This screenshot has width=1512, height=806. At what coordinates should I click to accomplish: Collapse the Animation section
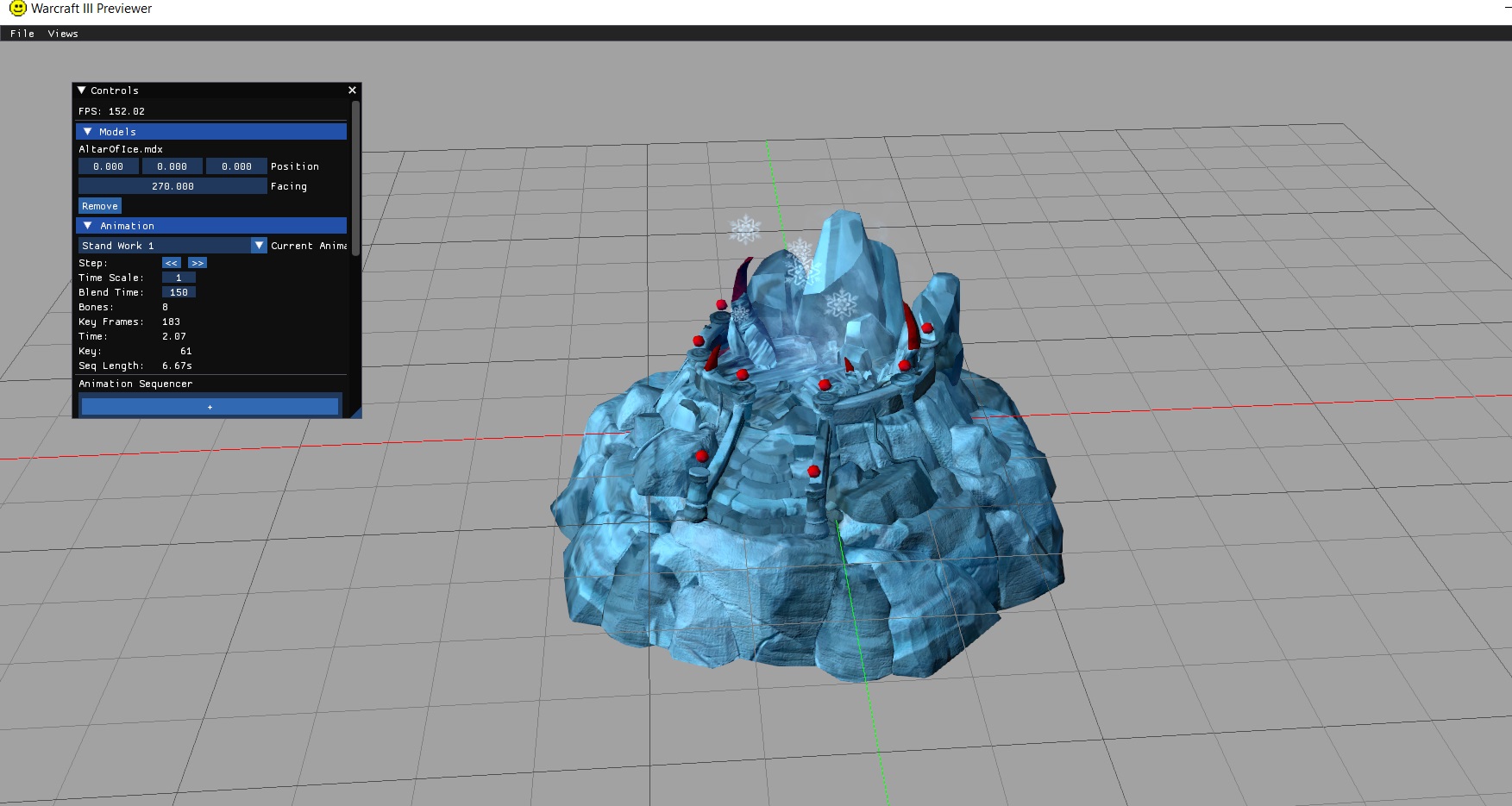(87, 226)
